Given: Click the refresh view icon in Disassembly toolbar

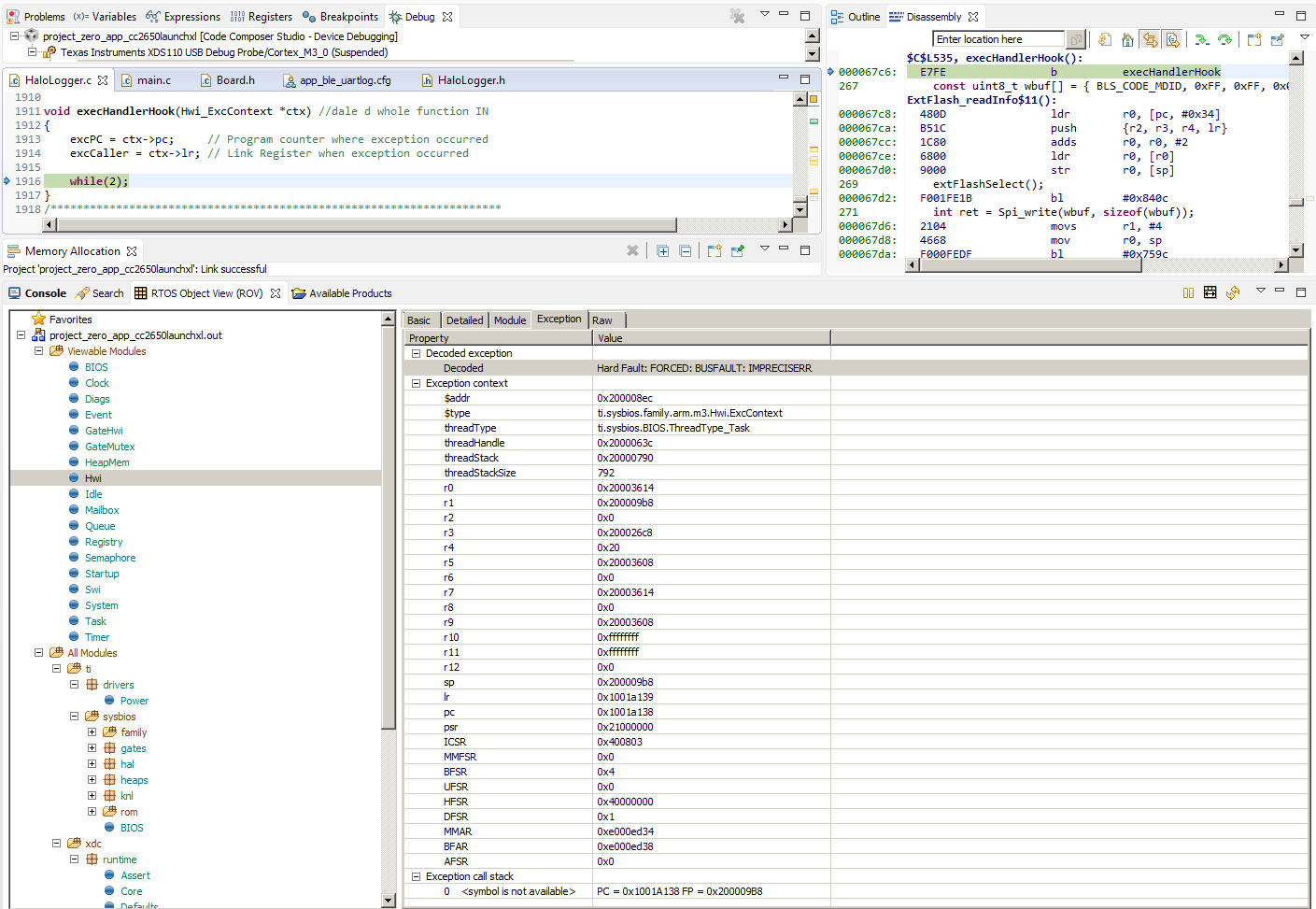Looking at the screenshot, I should (x=1105, y=39).
